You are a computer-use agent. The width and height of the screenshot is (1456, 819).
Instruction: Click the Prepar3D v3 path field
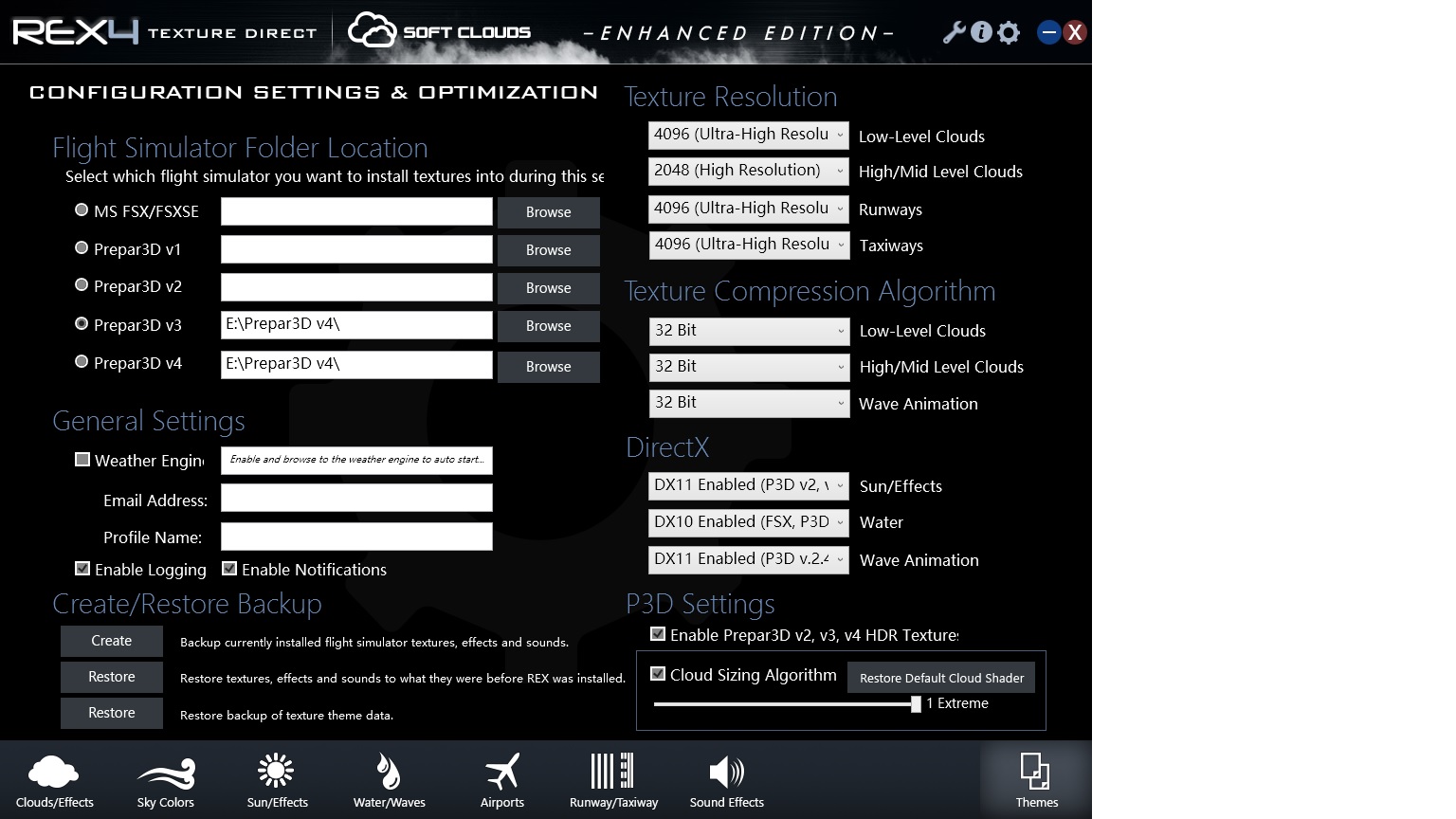pyautogui.click(x=356, y=325)
